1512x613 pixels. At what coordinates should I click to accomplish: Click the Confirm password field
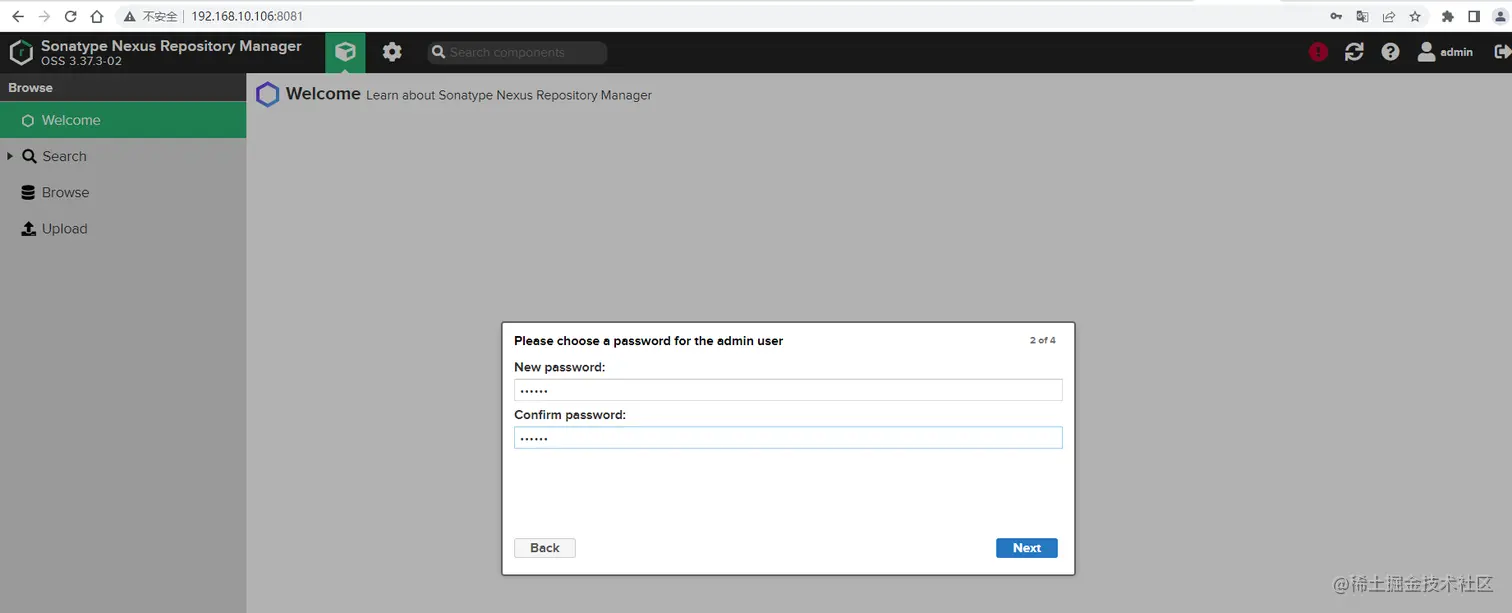click(788, 438)
